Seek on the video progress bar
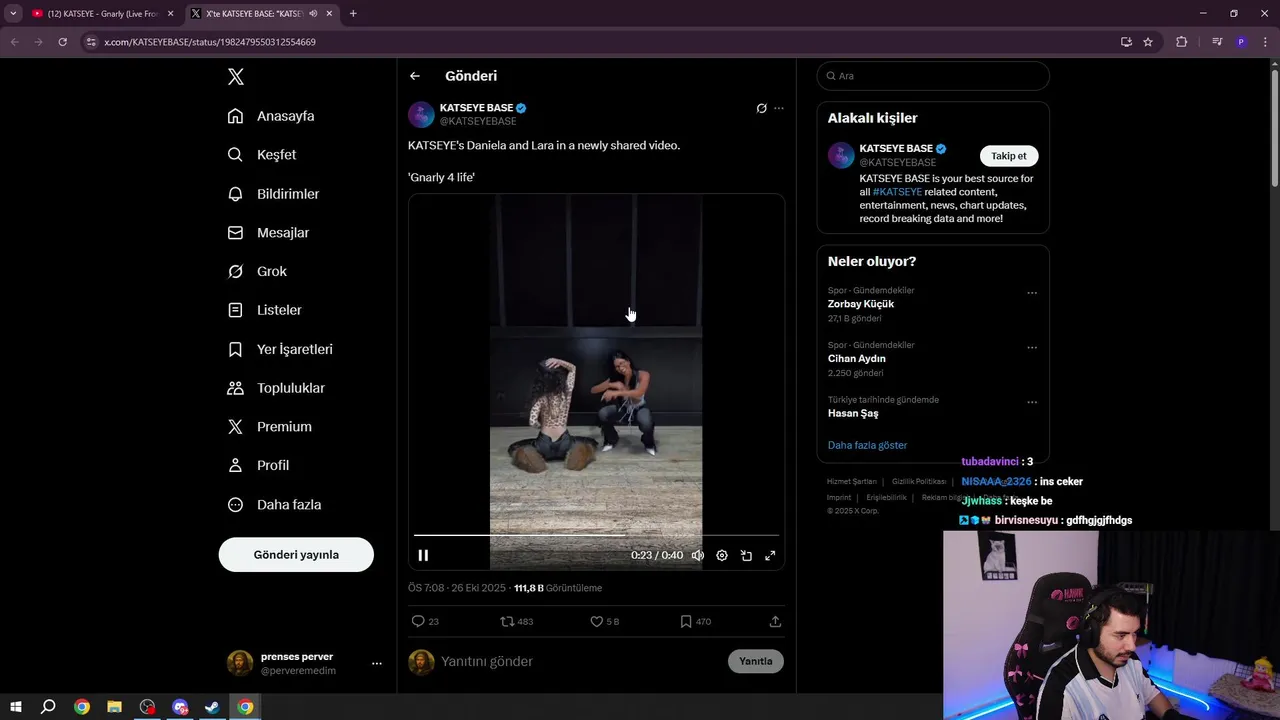1280x720 pixels. 596,535
